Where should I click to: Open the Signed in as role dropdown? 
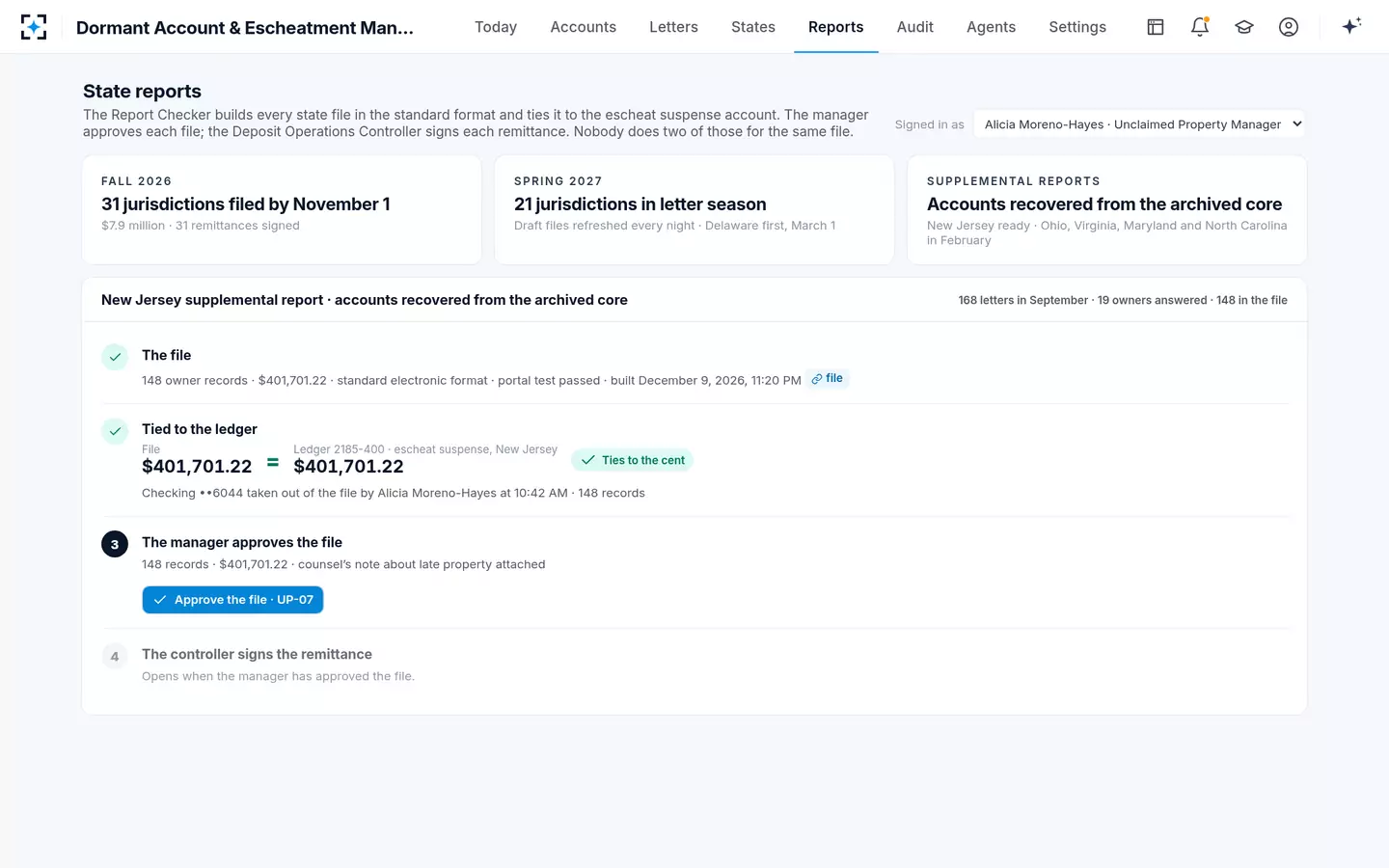tap(1139, 123)
